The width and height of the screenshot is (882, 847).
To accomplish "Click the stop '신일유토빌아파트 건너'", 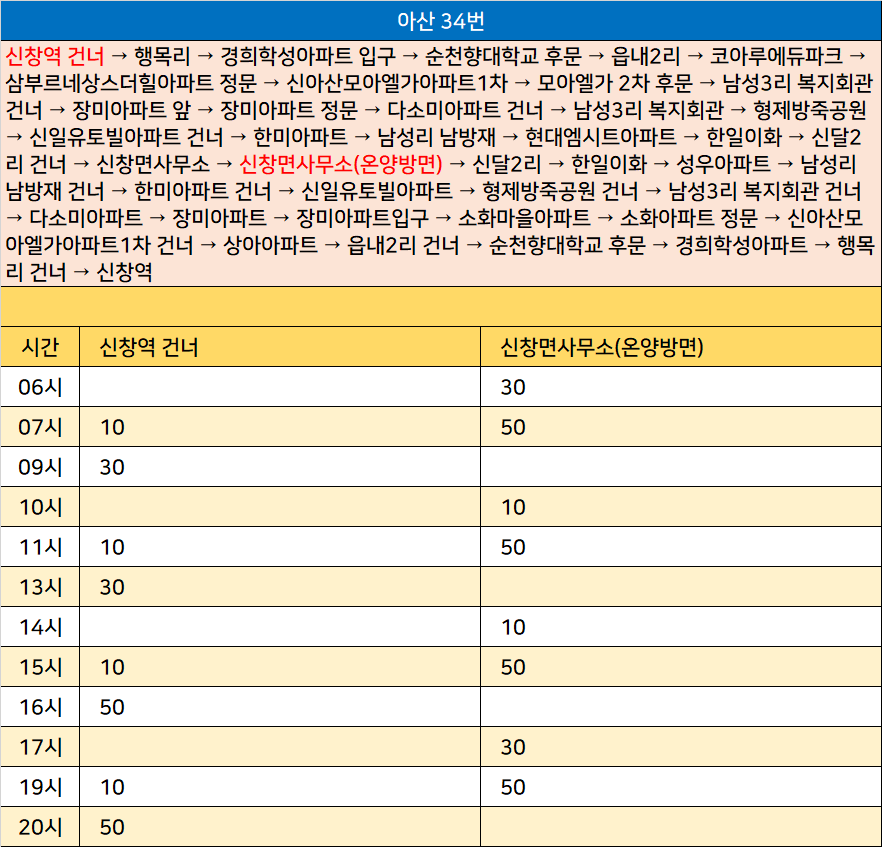I will [126, 137].
